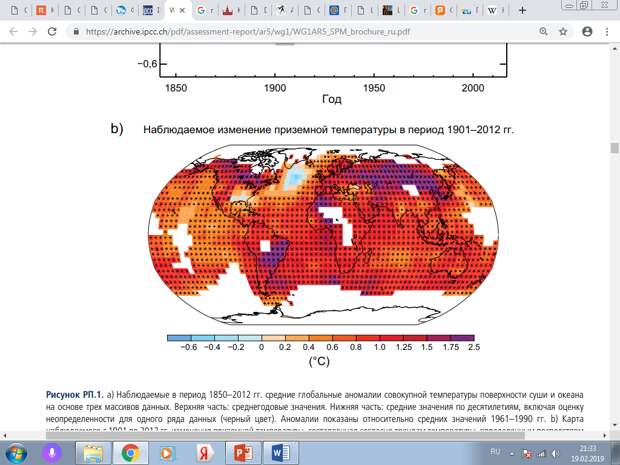The height and width of the screenshot is (465, 620).
Task: Click the 'Год' axis label
Action: click(331, 99)
